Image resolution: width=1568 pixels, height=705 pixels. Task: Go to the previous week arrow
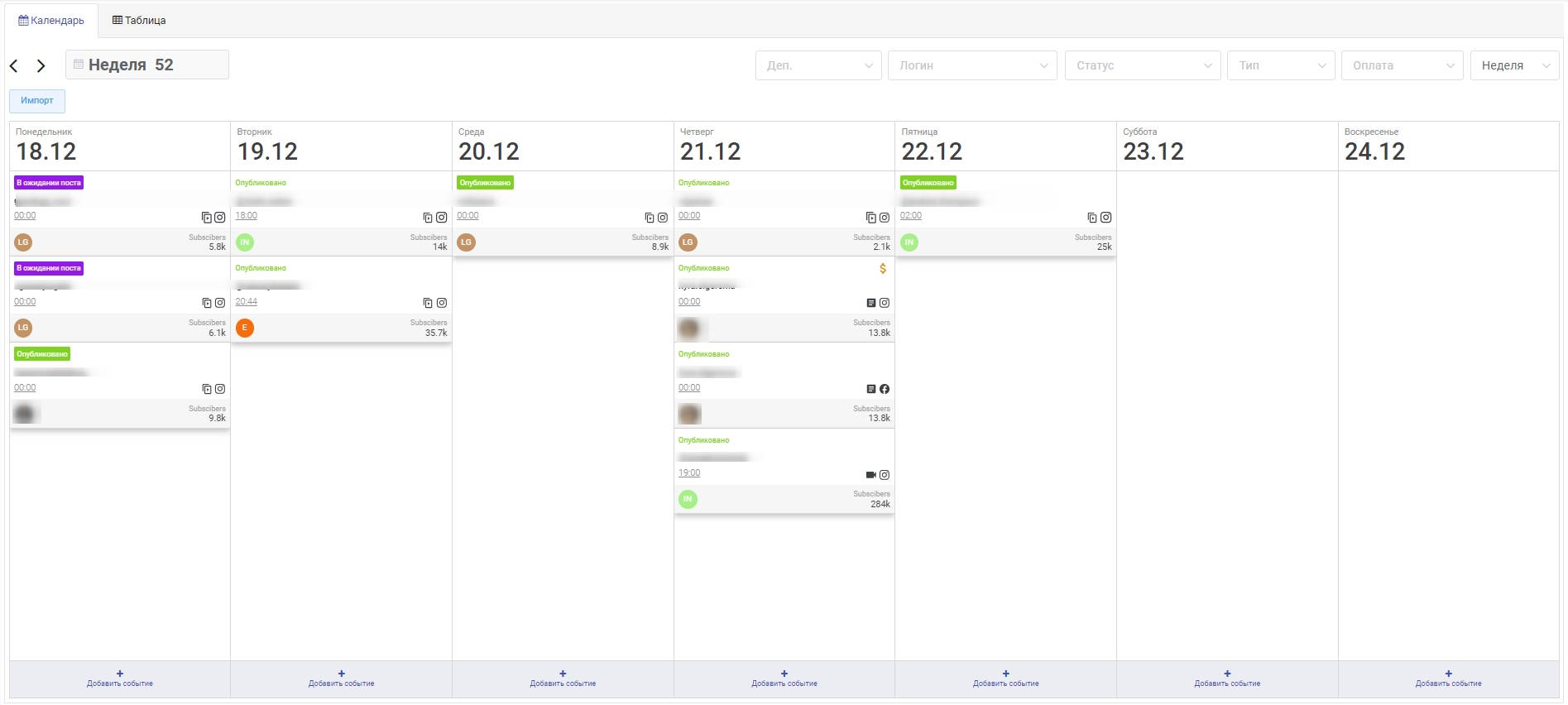click(x=14, y=66)
